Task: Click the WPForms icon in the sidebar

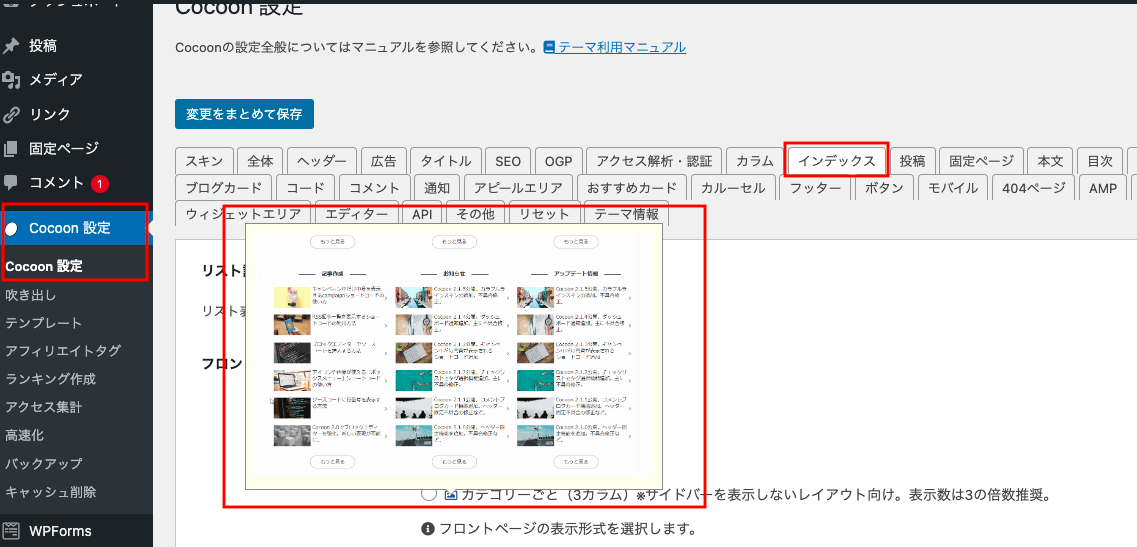Action: pyautogui.click(x=11, y=530)
